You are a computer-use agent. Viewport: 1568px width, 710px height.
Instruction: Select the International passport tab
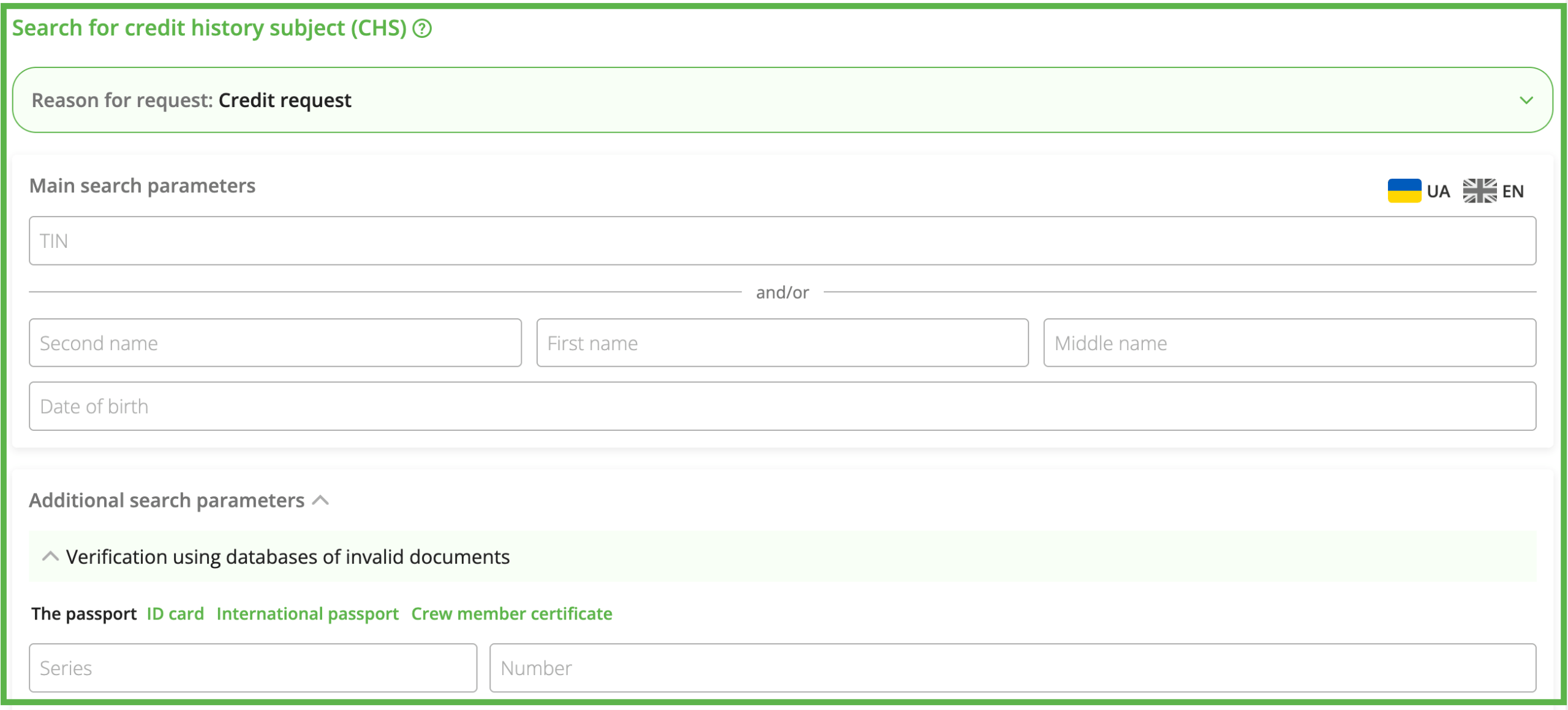[307, 613]
